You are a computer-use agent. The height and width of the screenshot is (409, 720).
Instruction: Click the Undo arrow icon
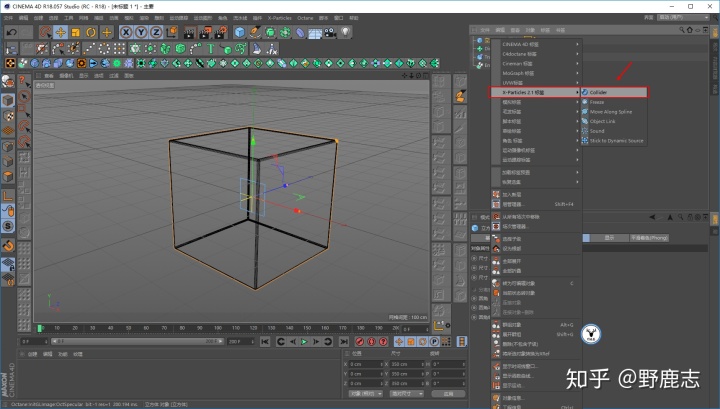(11, 32)
